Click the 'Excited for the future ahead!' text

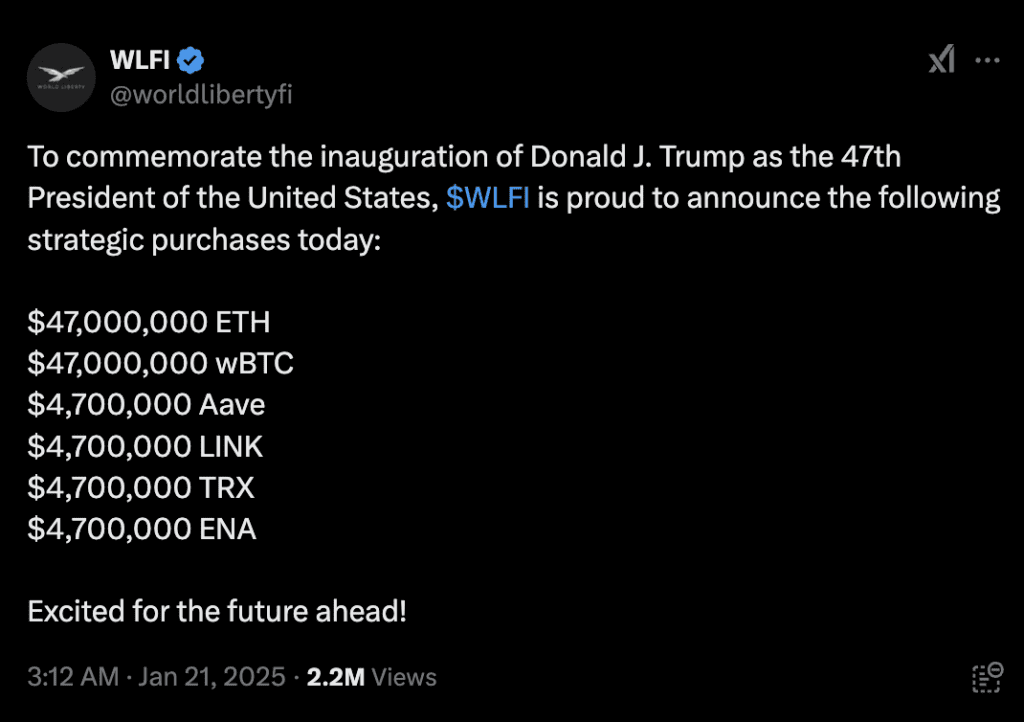pyautogui.click(x=217, y=610)
